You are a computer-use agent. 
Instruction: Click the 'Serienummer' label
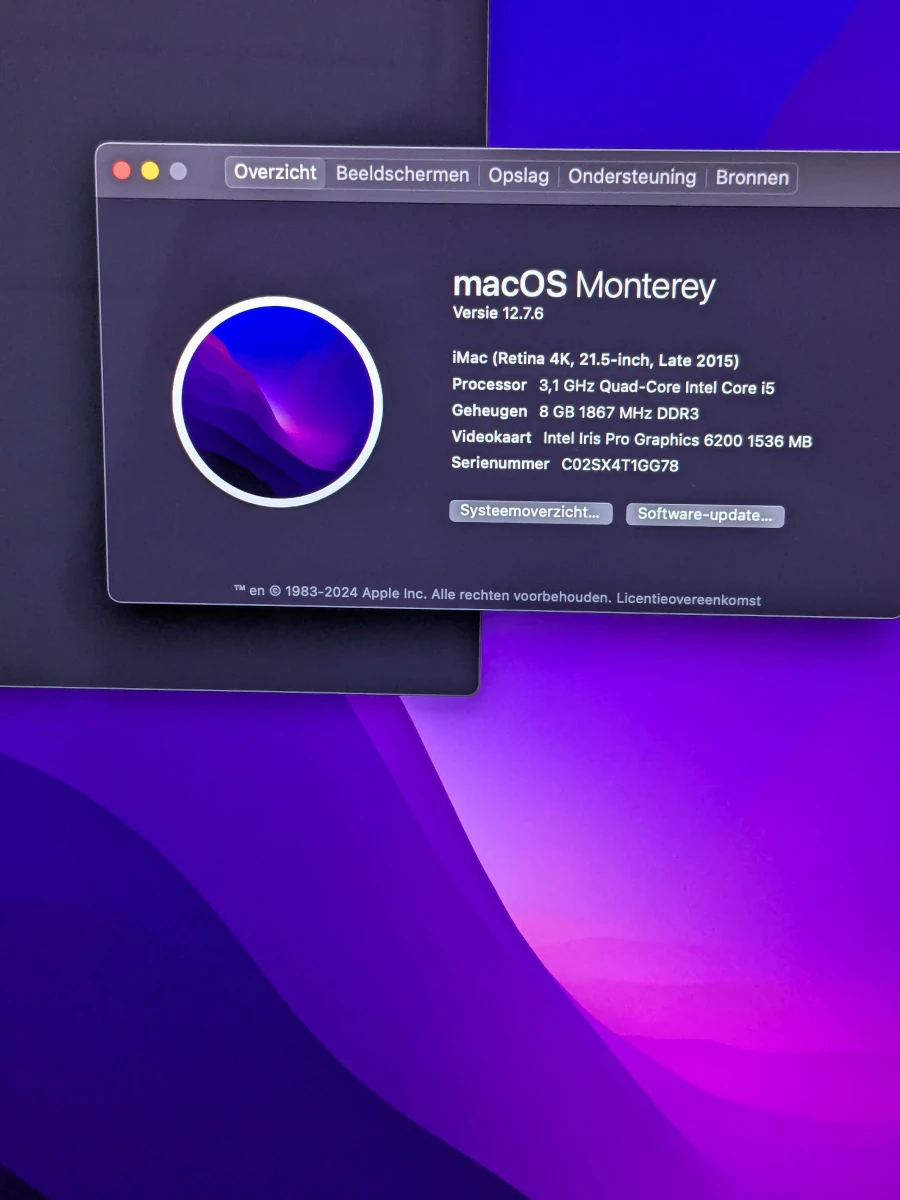501,463
